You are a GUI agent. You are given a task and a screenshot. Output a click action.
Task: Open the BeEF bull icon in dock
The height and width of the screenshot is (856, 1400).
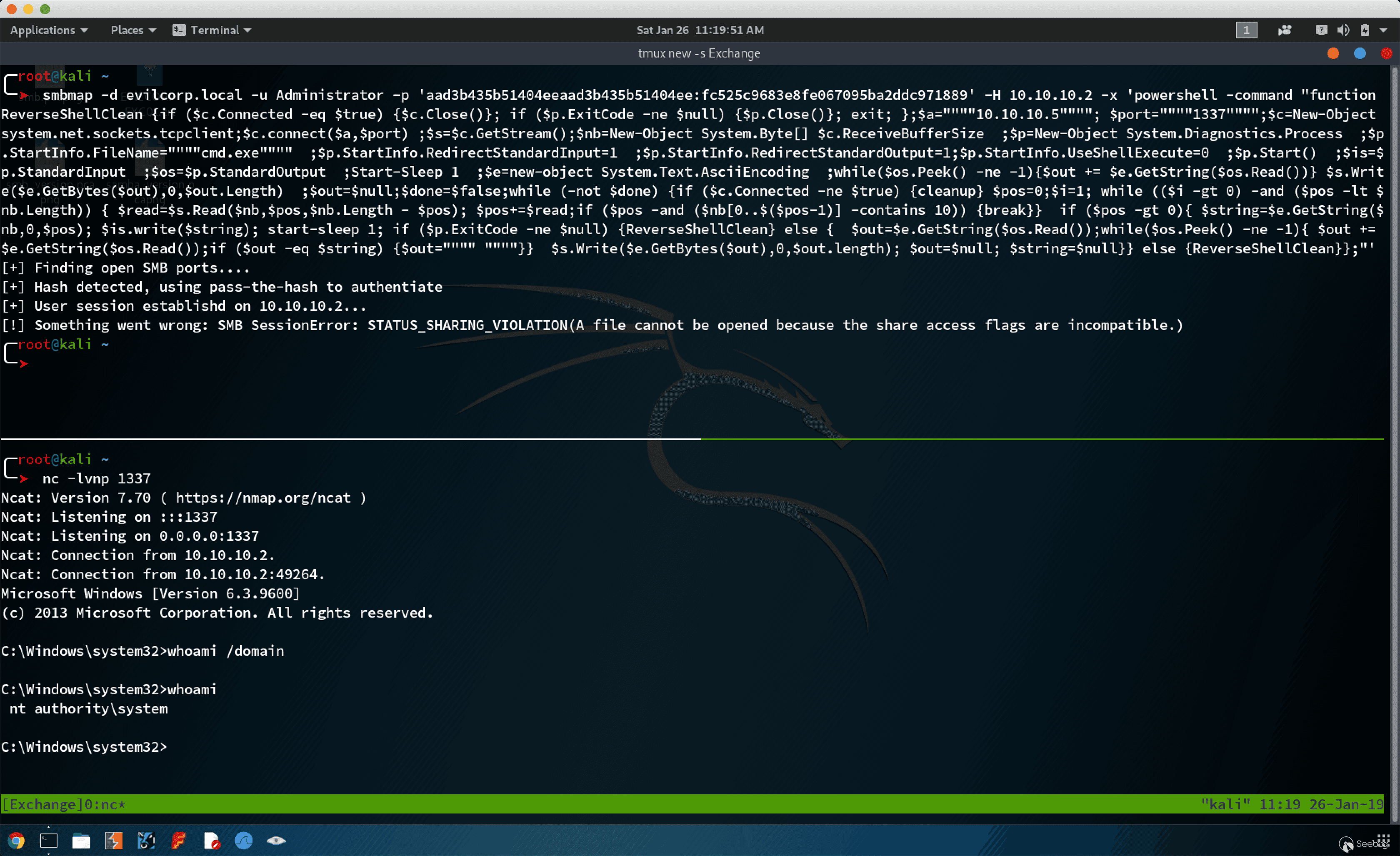click(146, 840)
